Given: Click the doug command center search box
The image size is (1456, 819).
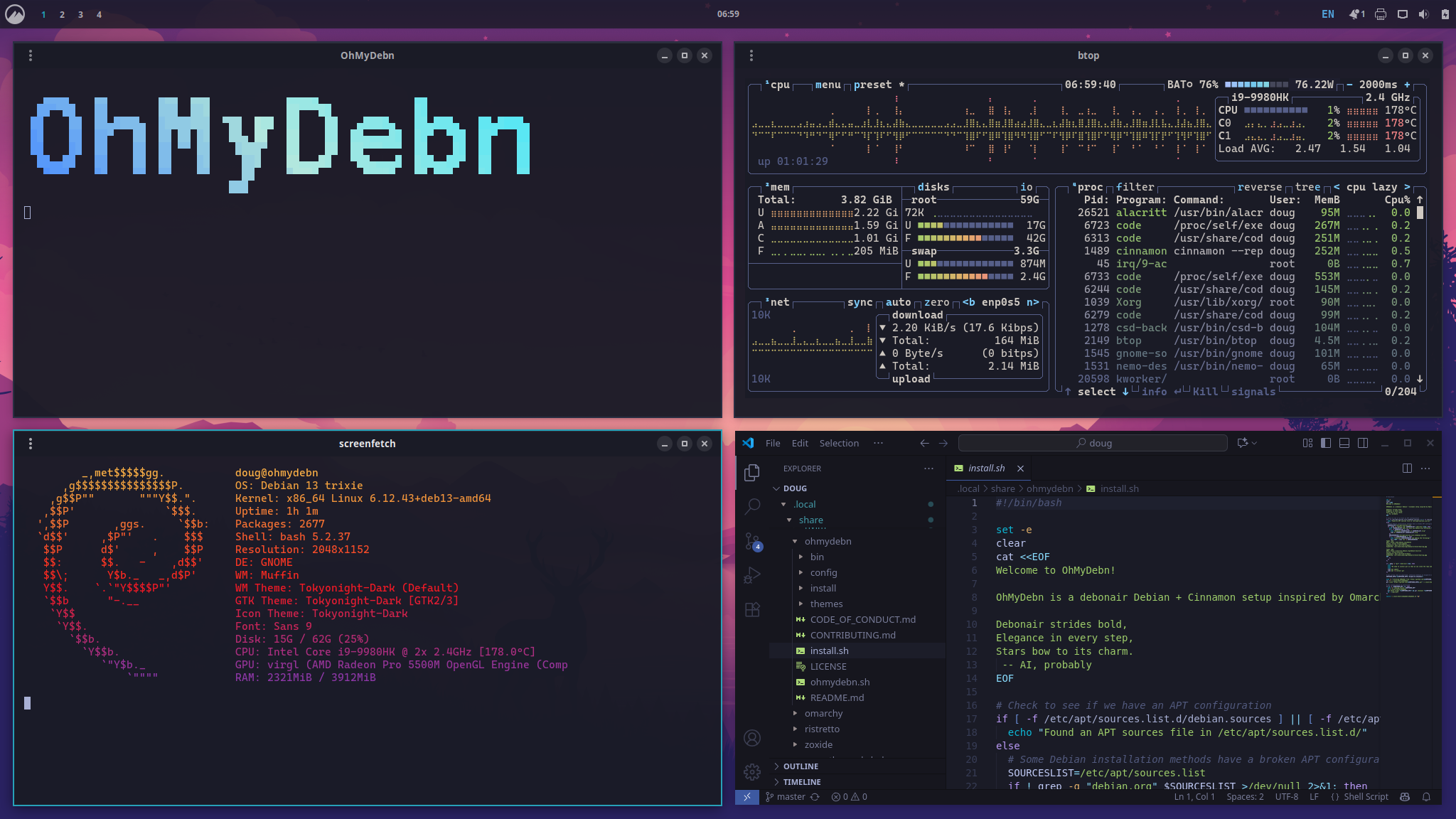Looking at the screenshot, I should tap(1093, 443).
